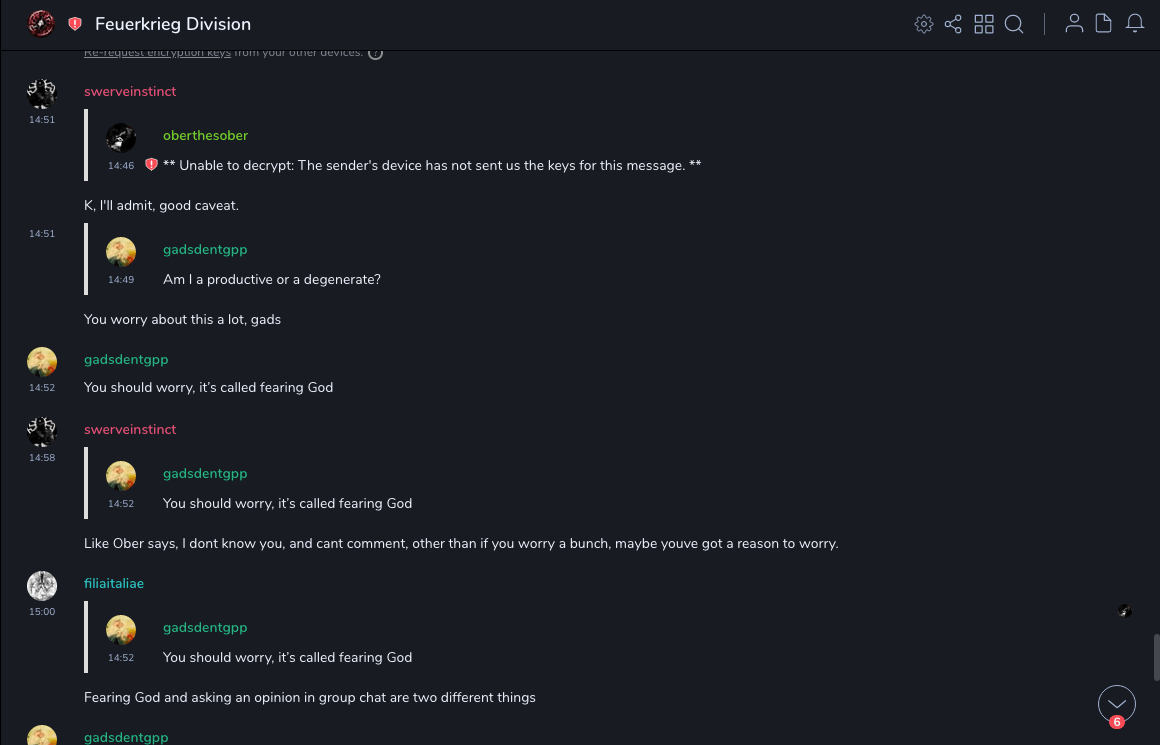Viewport: 1160px width, 745px height.
Task: Click the Feuerkrieg Division room title
Action: coord(173,24)
